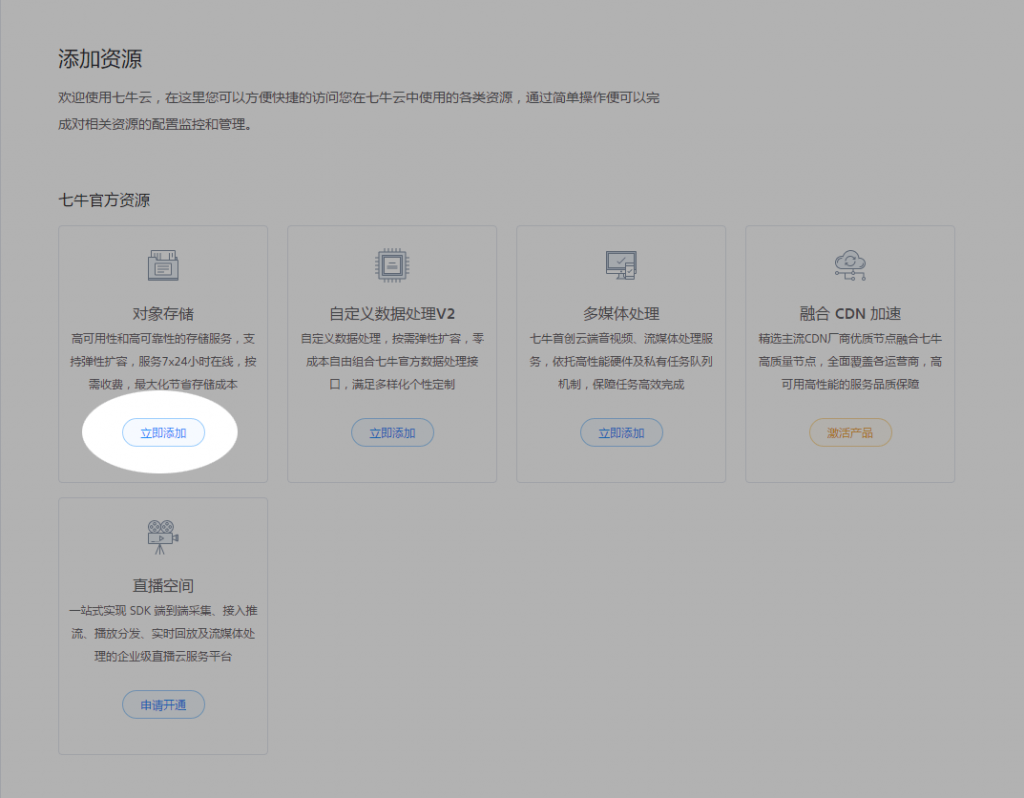This screenshot has height=798, width=1024.
Task: Click the 融合 CDN 加速 description text
Action: (x=850, y=361)
